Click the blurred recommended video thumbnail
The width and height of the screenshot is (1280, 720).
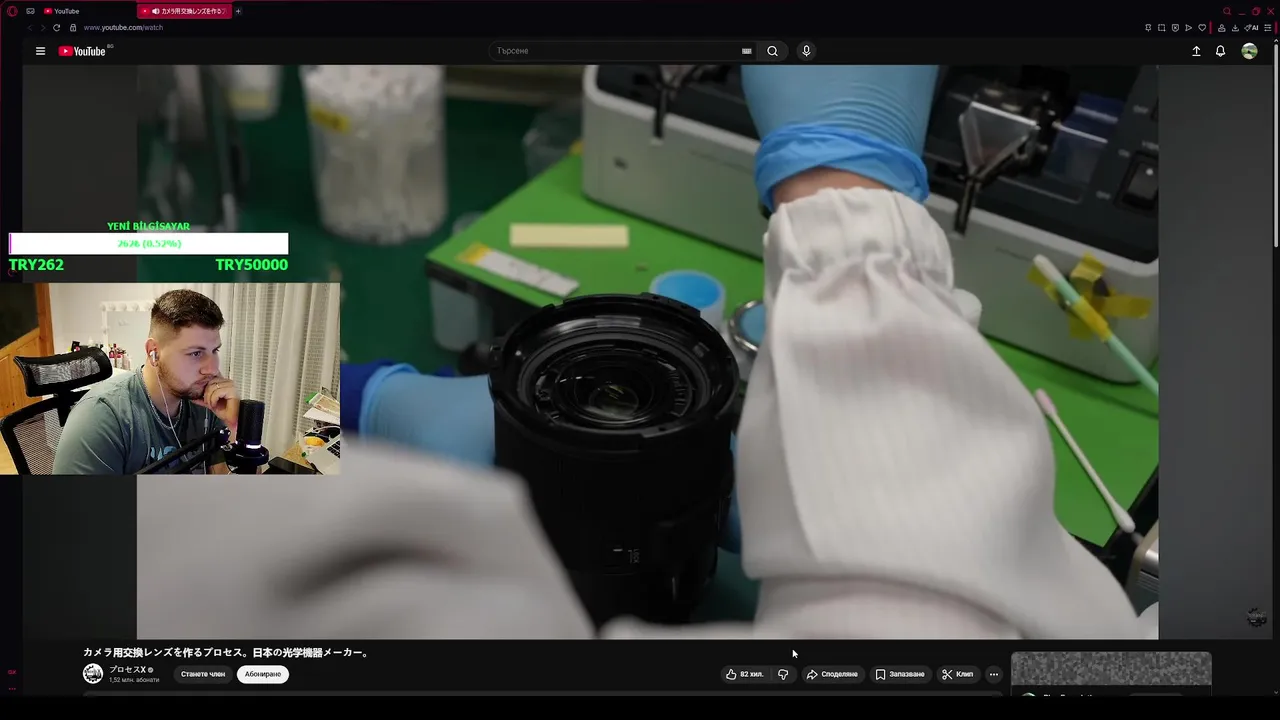coord(1111,669)
